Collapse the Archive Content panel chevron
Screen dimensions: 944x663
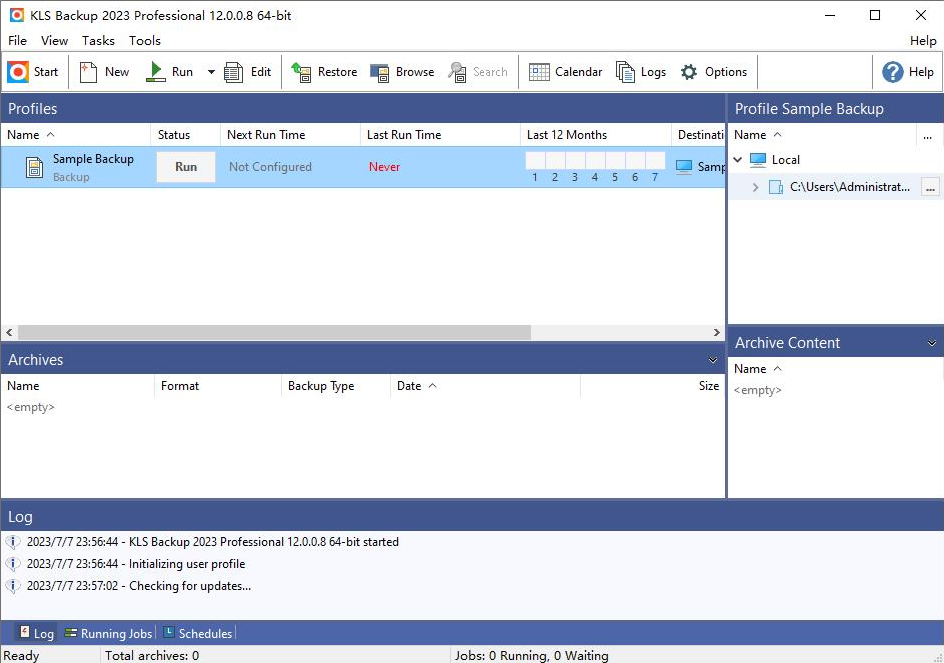(x=932, y=343)
